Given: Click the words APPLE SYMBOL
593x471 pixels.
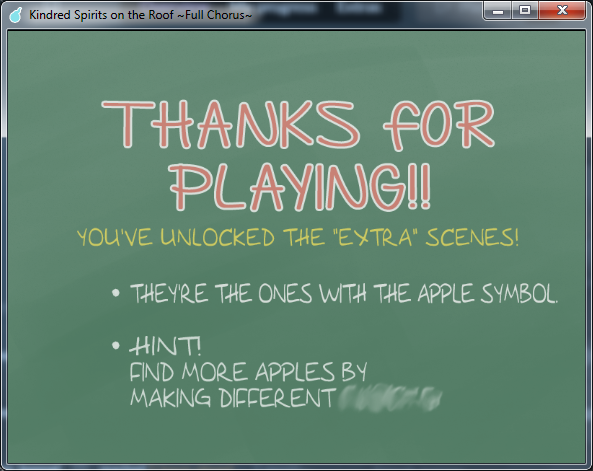Looking at the screenshot, I should 487,293.
